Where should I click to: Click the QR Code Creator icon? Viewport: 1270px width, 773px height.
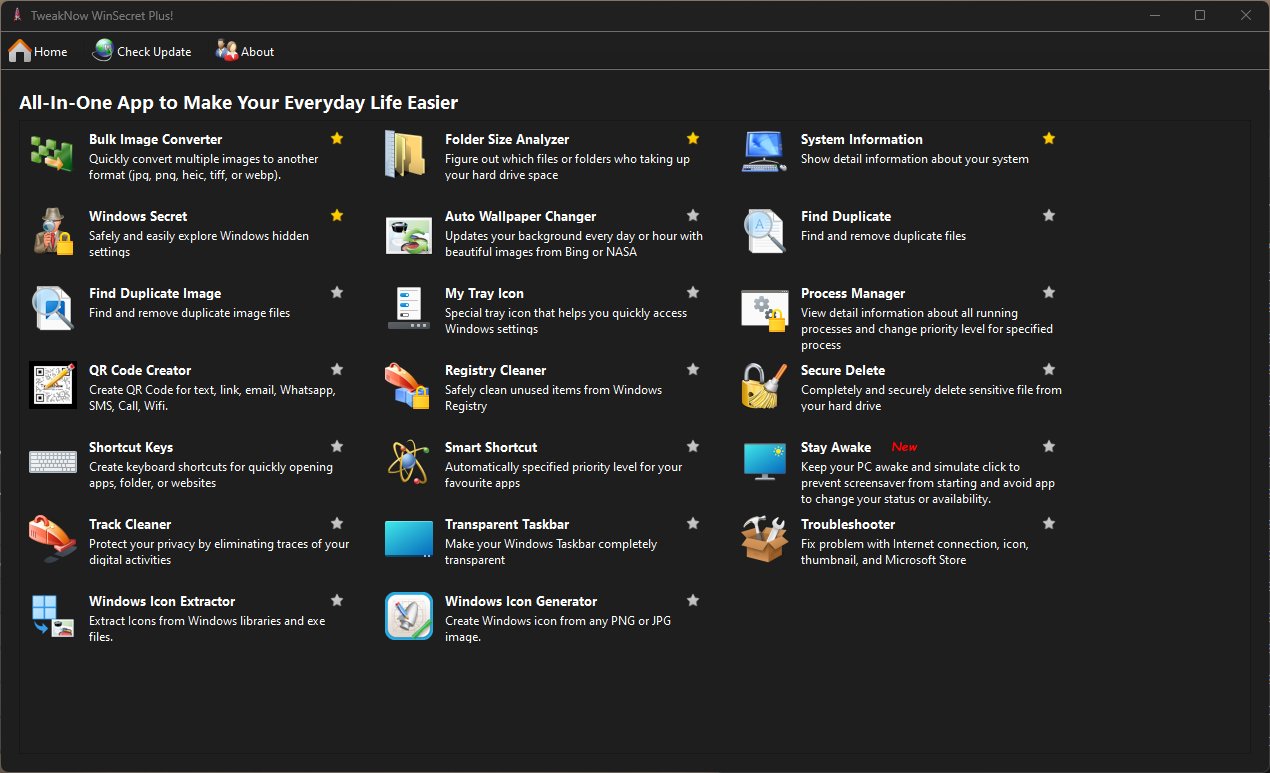[x=52, y=385]
